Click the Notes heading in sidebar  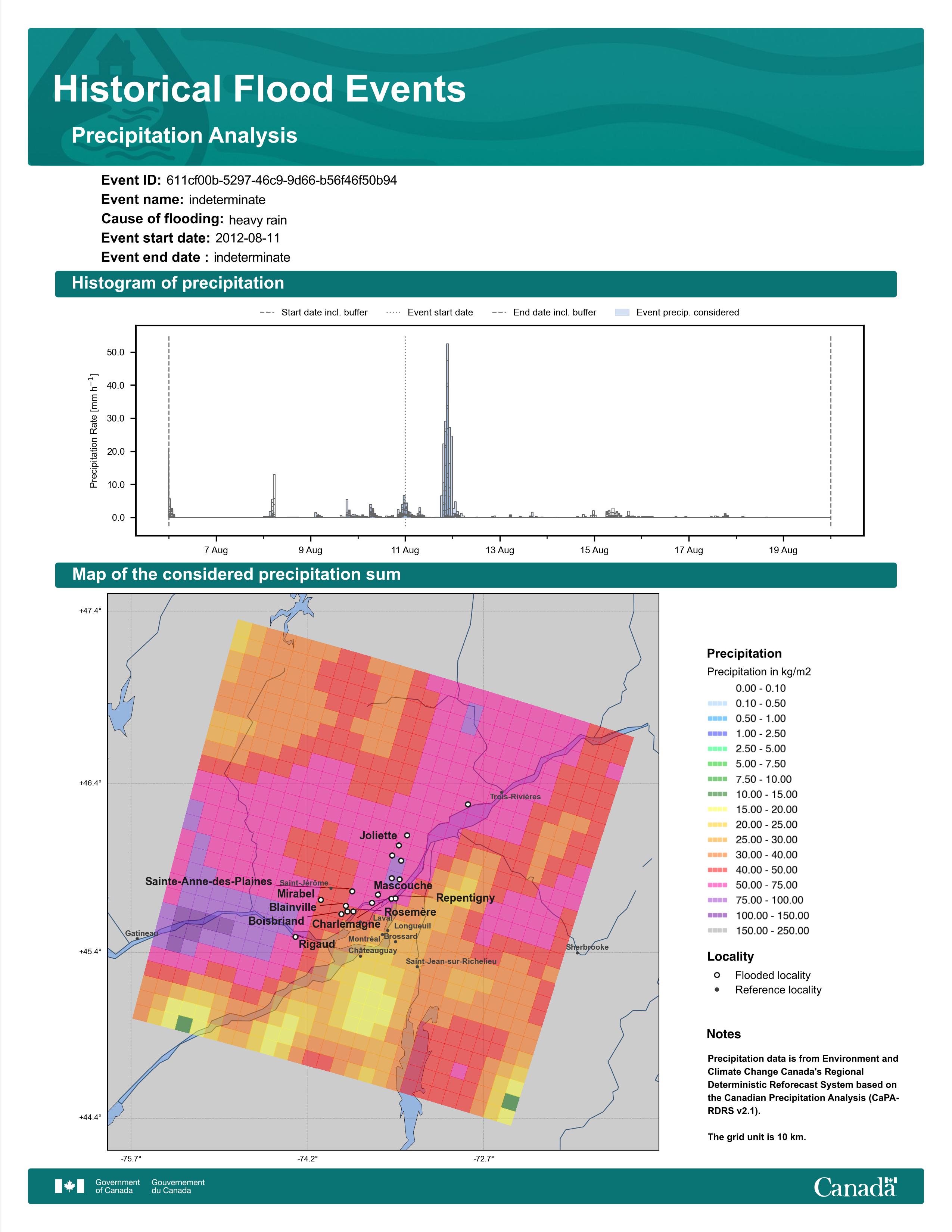point(724,1035)
